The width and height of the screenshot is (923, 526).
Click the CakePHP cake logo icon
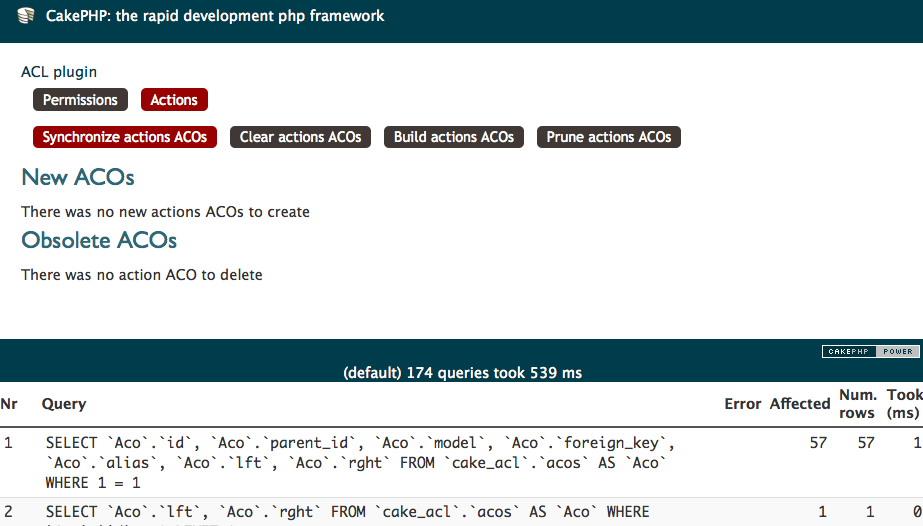[26, 16]
